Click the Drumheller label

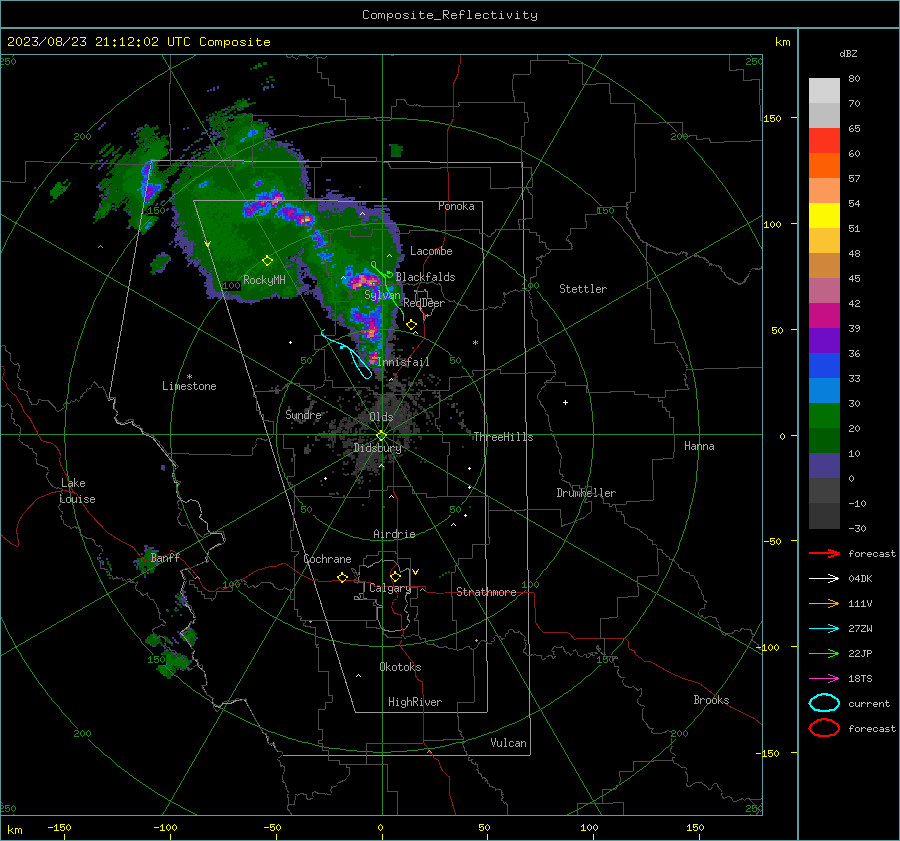tap(586, 493)
